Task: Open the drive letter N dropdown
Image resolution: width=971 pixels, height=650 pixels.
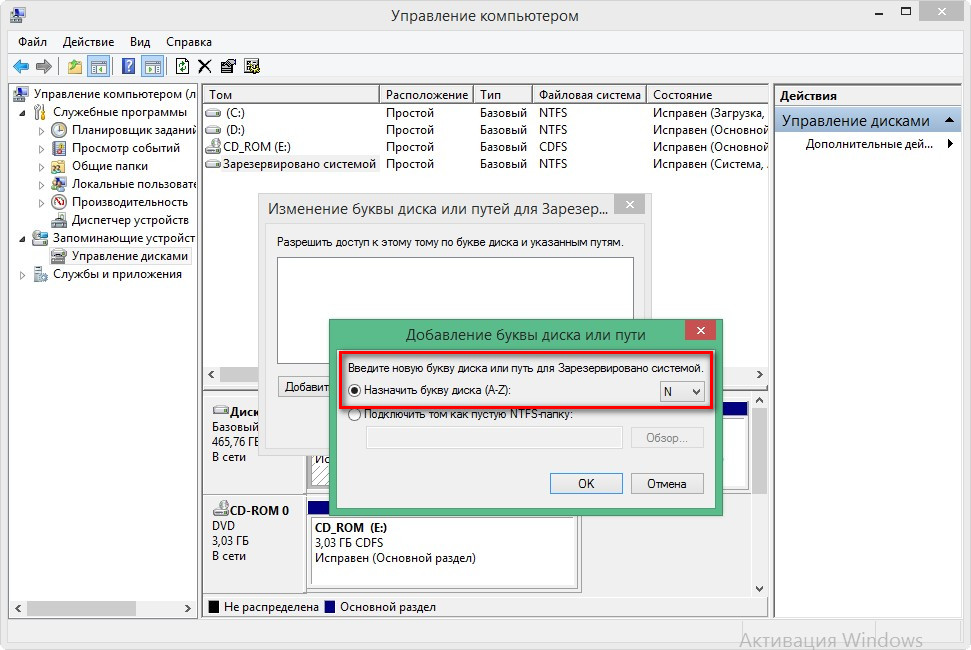Action: coord(683,392)
